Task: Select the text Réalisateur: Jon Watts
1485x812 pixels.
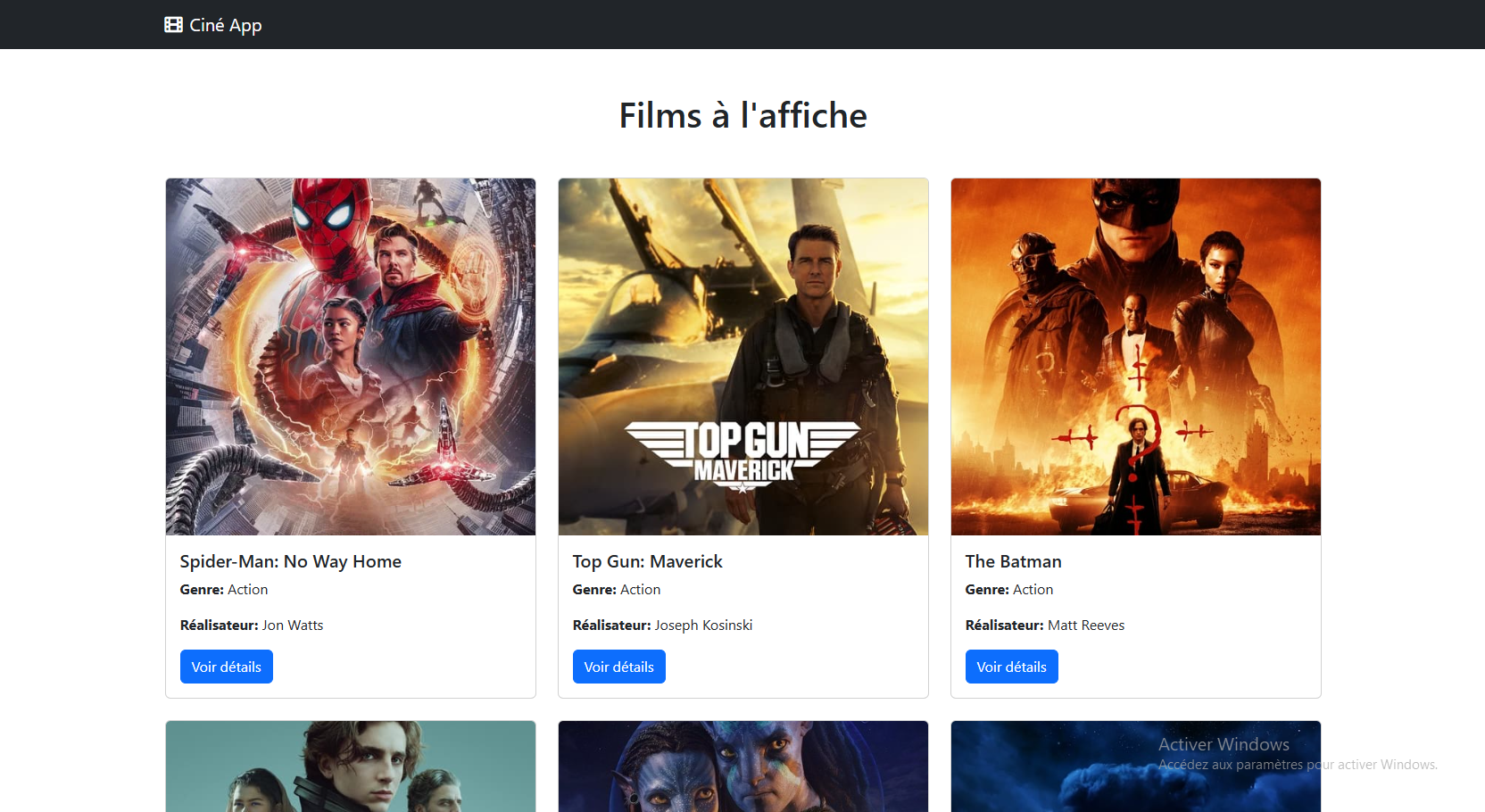Action: point(252,625)
